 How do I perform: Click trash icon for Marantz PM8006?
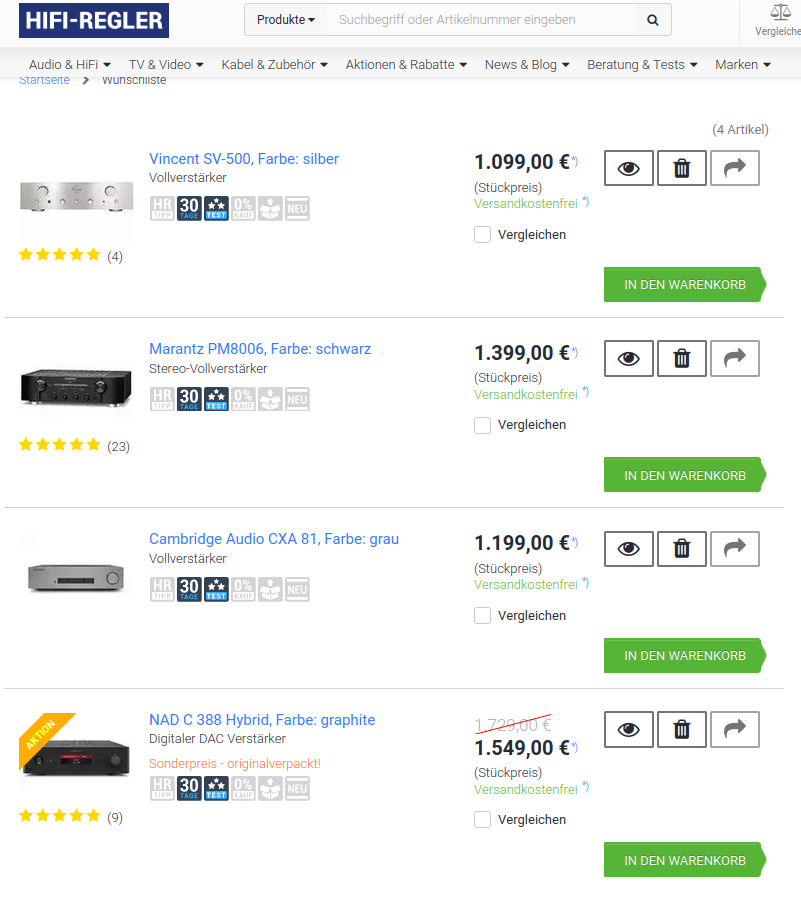(x=682, y=358)
